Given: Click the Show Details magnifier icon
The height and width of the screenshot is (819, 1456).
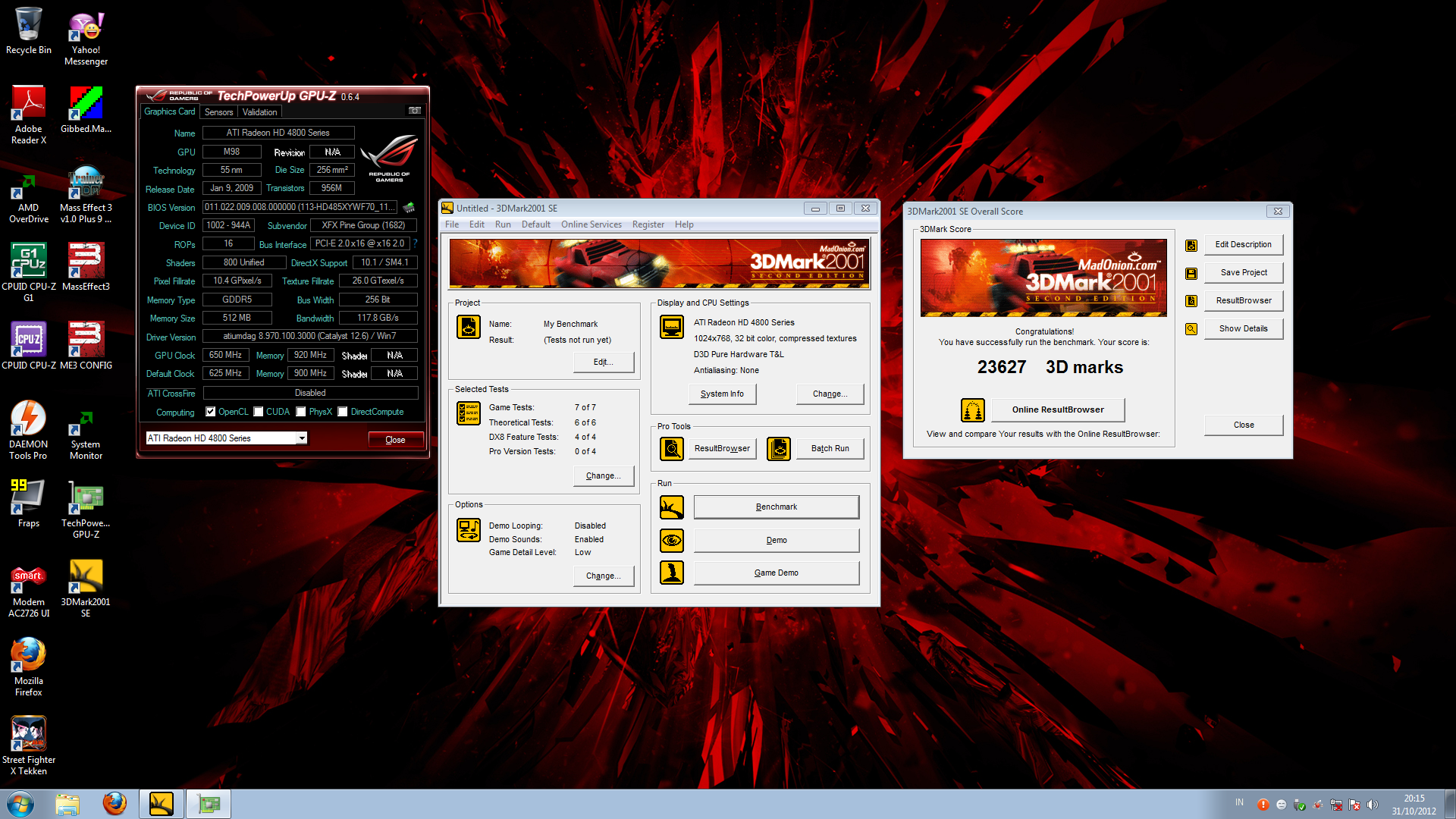Looking at the screenshot, I should pos(1191,329).
